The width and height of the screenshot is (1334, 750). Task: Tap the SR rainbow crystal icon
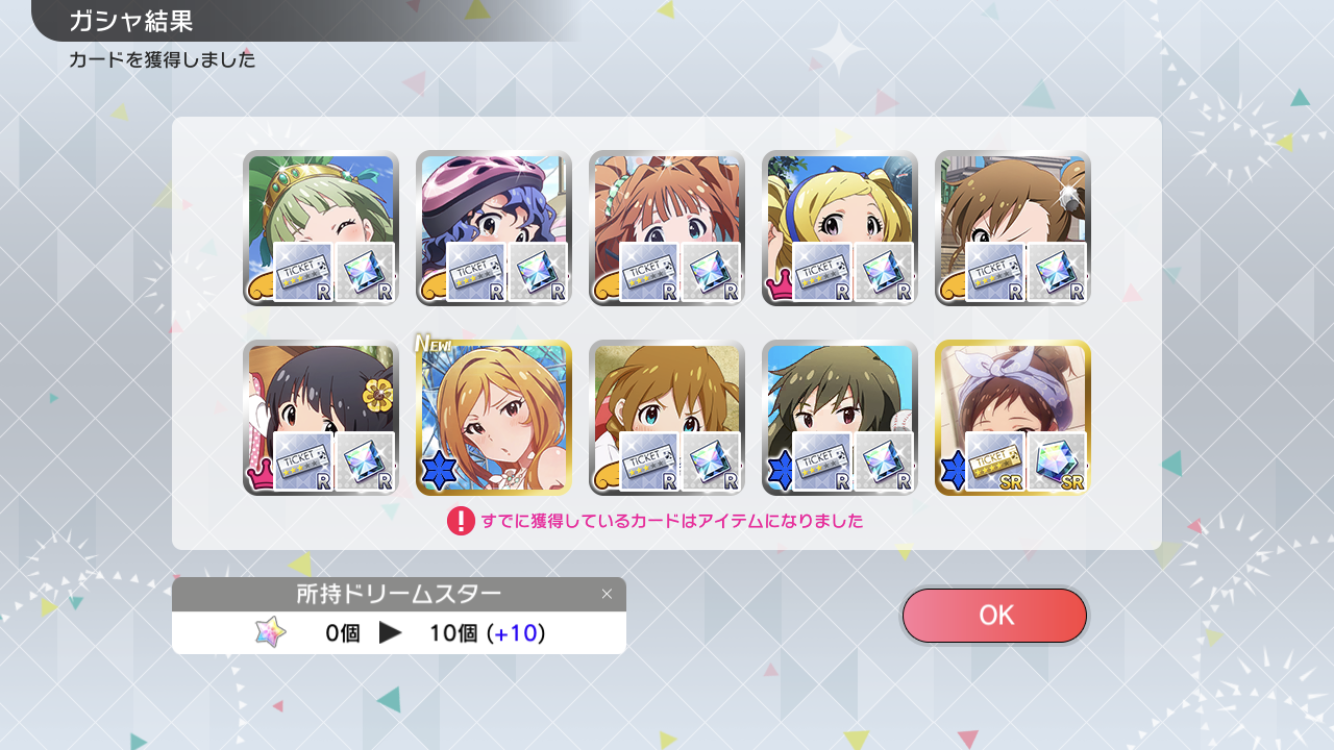[x=1057, y=462]
